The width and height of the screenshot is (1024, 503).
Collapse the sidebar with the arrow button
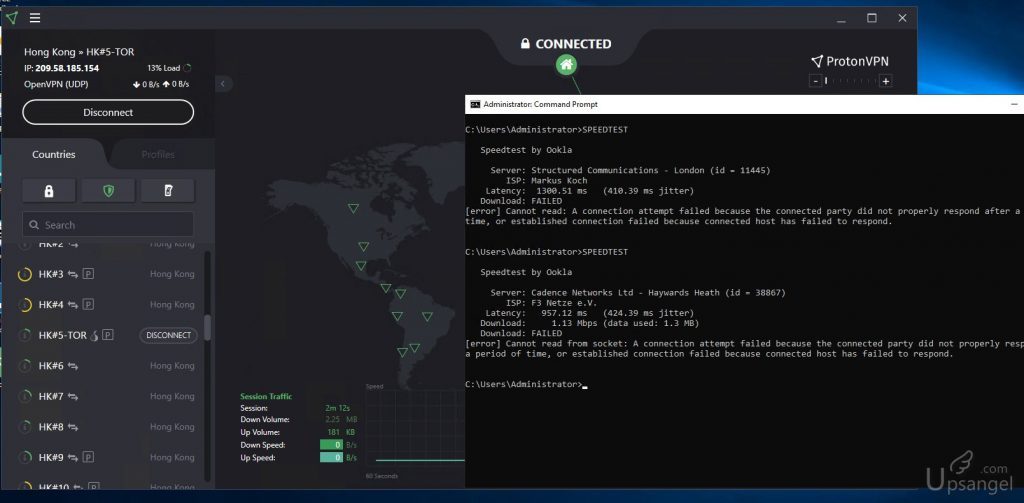[223, 84]
